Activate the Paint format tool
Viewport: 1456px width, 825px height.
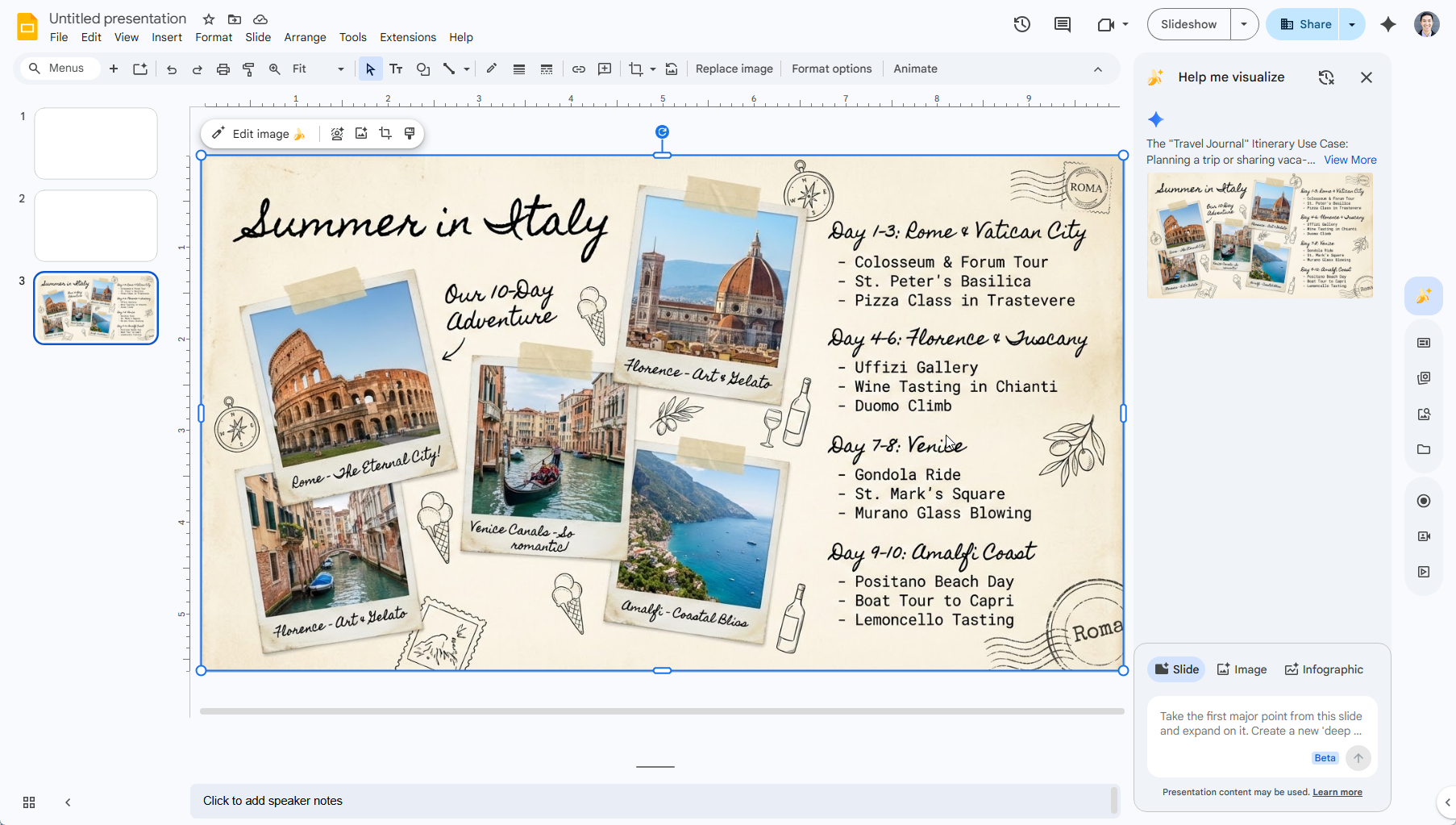tap(248, 69)
